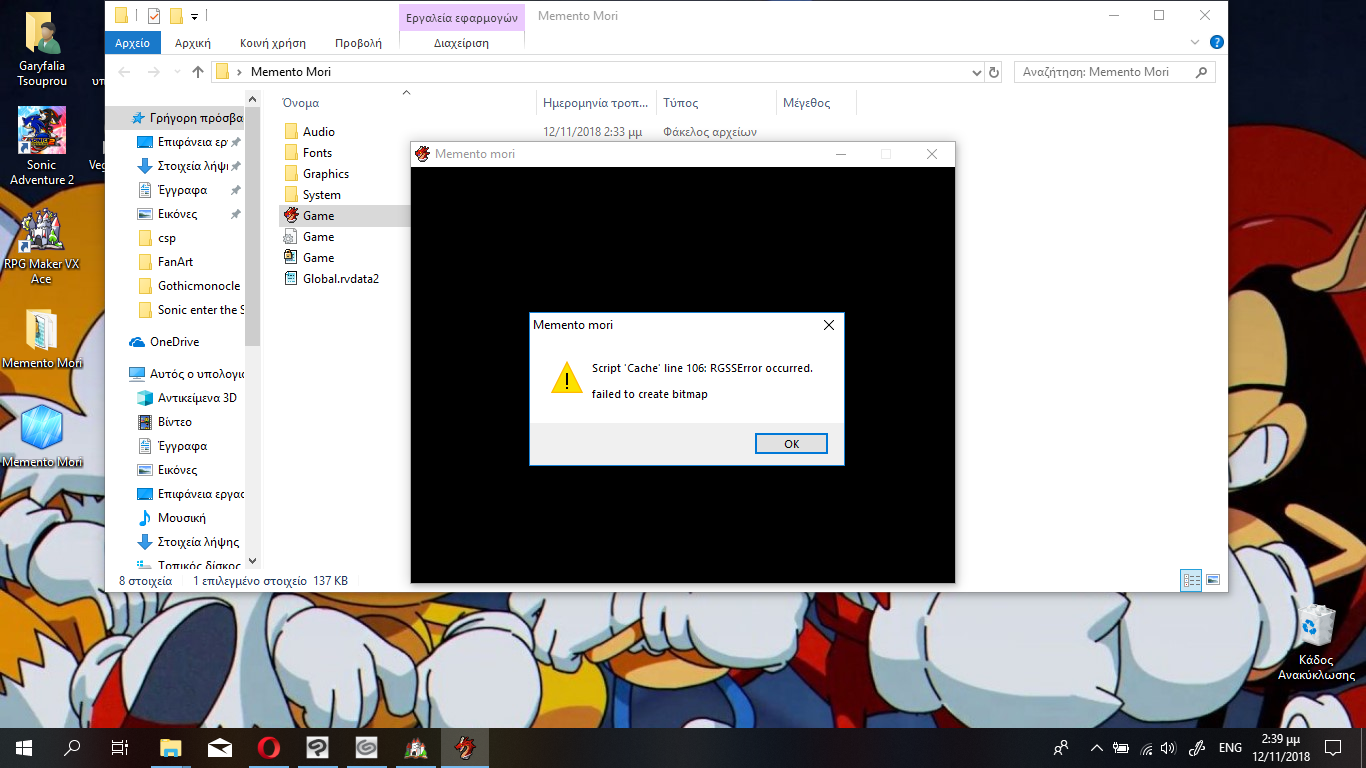Image resolution: width=1366 pixels, height=768 pixels.
Task: Launch Opera browser from the taskbar
Action: click(269, 747)
